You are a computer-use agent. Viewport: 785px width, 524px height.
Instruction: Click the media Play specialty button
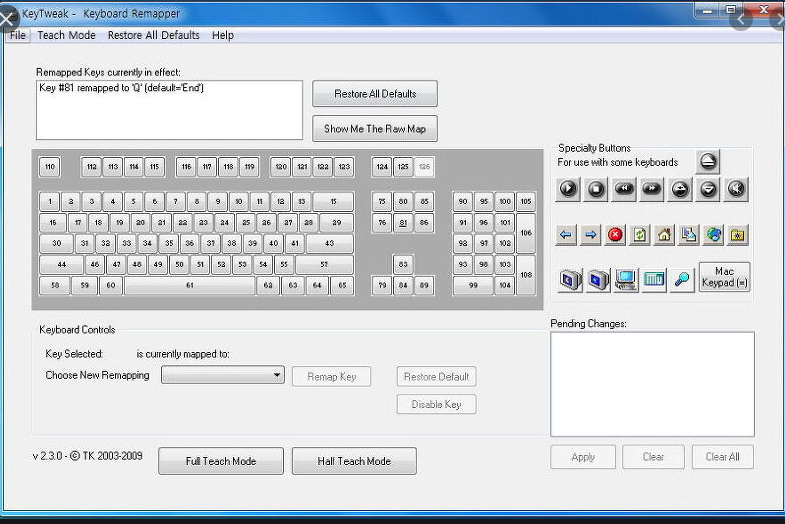[x=568, y=189]
